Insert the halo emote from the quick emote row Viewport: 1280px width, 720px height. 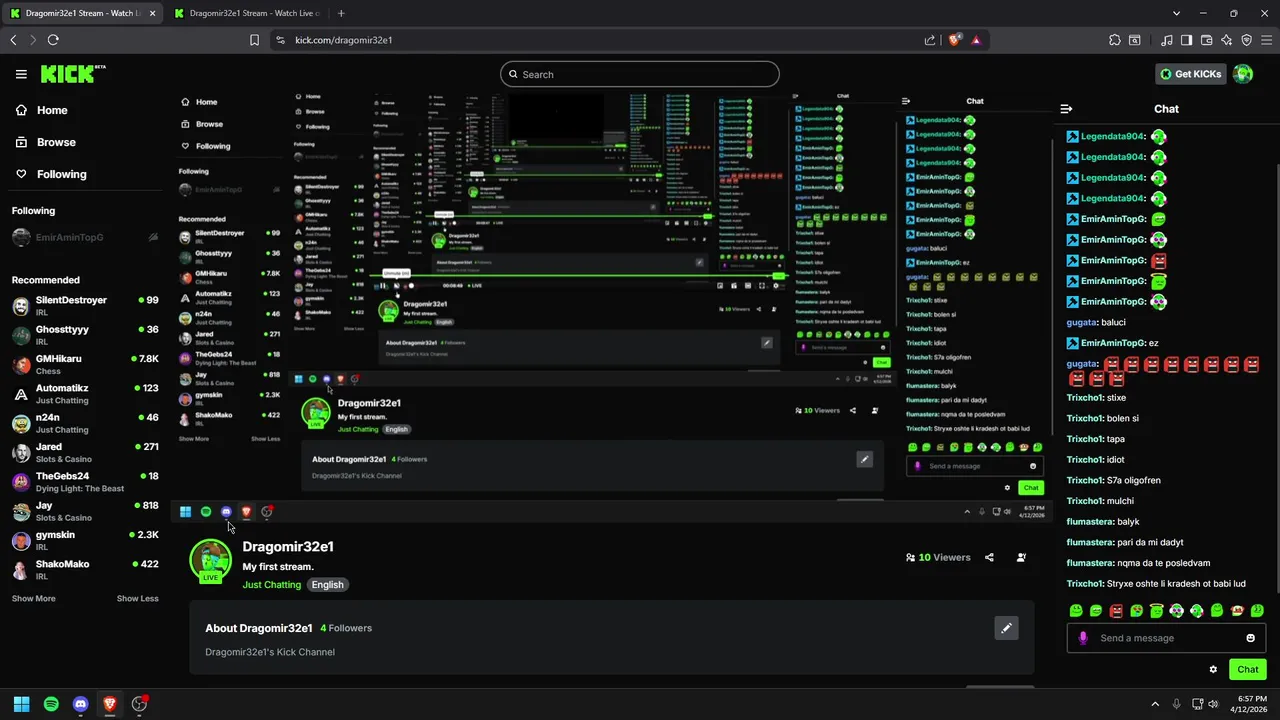[1157, 610]
